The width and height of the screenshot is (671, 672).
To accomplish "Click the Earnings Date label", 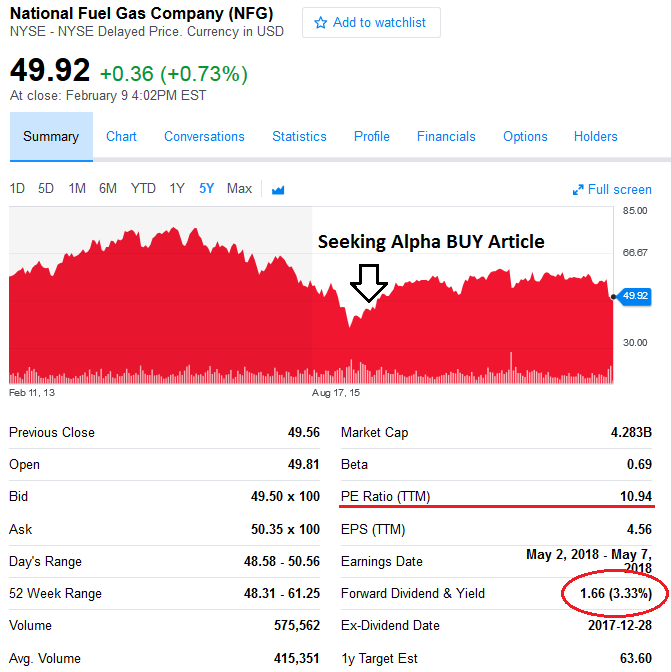I will coord(382,561).
